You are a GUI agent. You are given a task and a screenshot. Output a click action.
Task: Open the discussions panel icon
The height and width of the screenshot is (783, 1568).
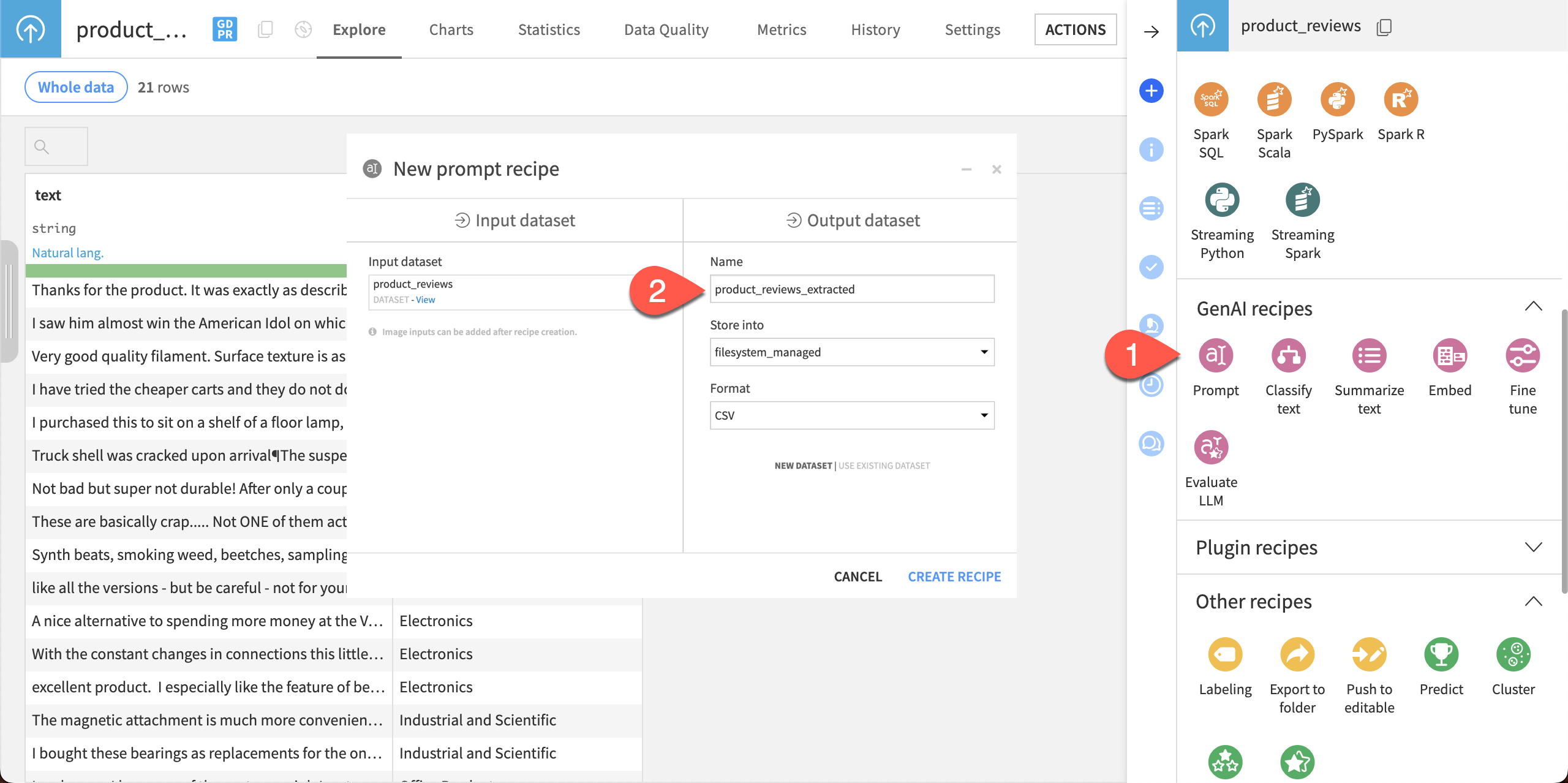(x=1151, y=444)
